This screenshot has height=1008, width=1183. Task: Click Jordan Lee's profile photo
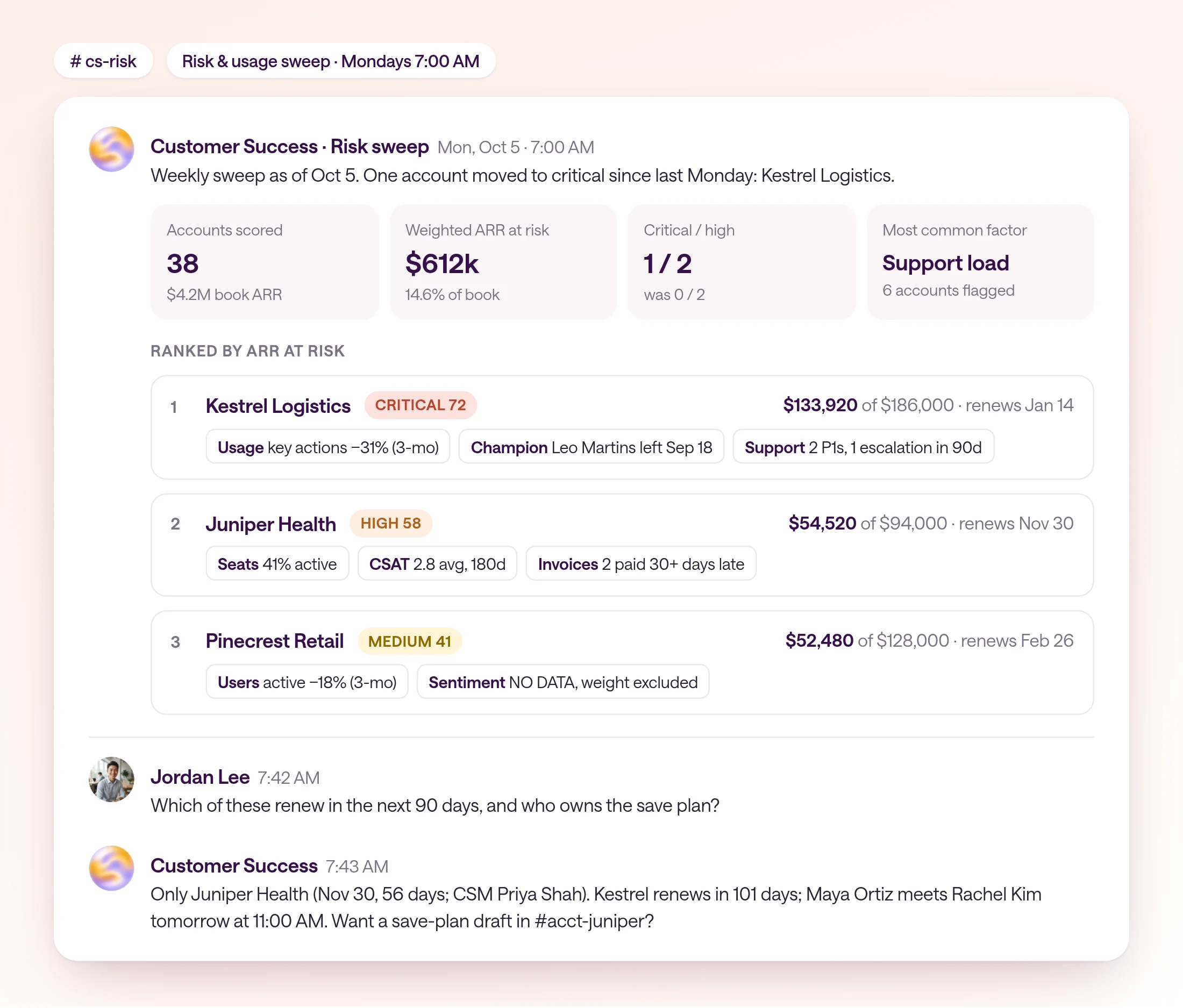point(111,780)
